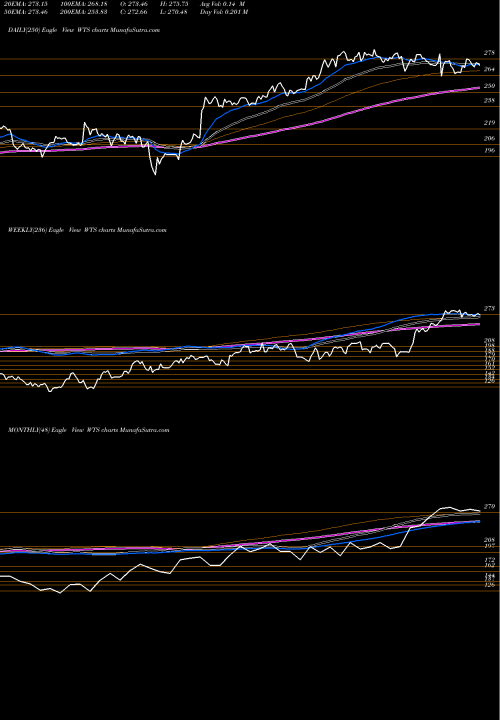Click the 126 price label on monthly chart
This screenshot has width=500, height=720.
(489, 585)
